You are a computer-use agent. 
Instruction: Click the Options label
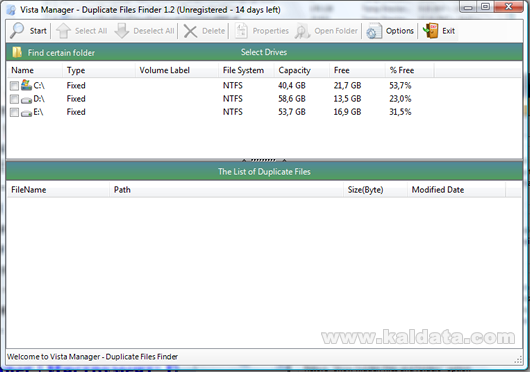[400, 31]
